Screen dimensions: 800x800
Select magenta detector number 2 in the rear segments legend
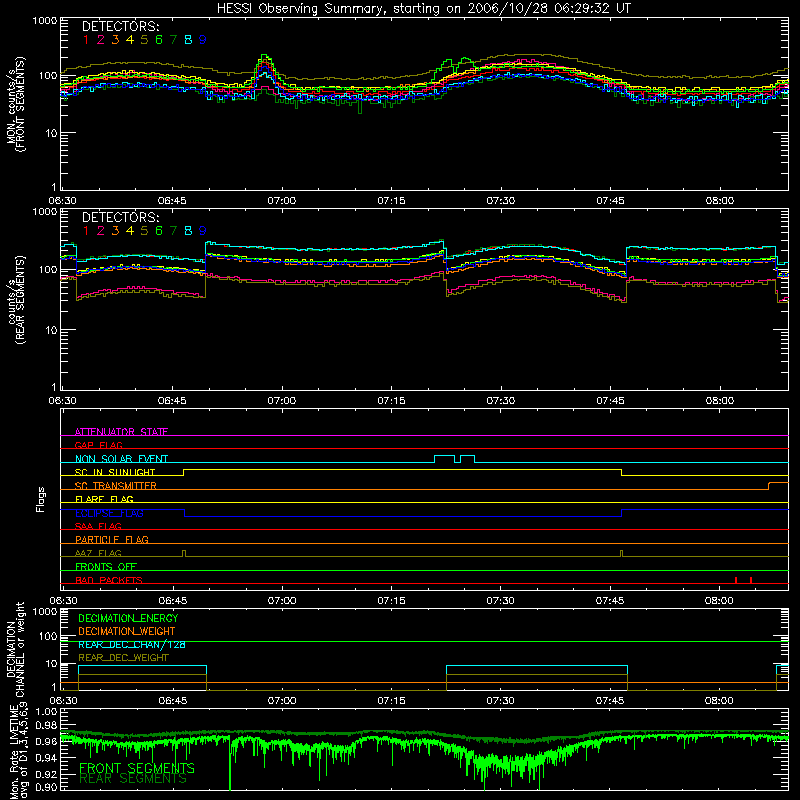tap(101, 231)
